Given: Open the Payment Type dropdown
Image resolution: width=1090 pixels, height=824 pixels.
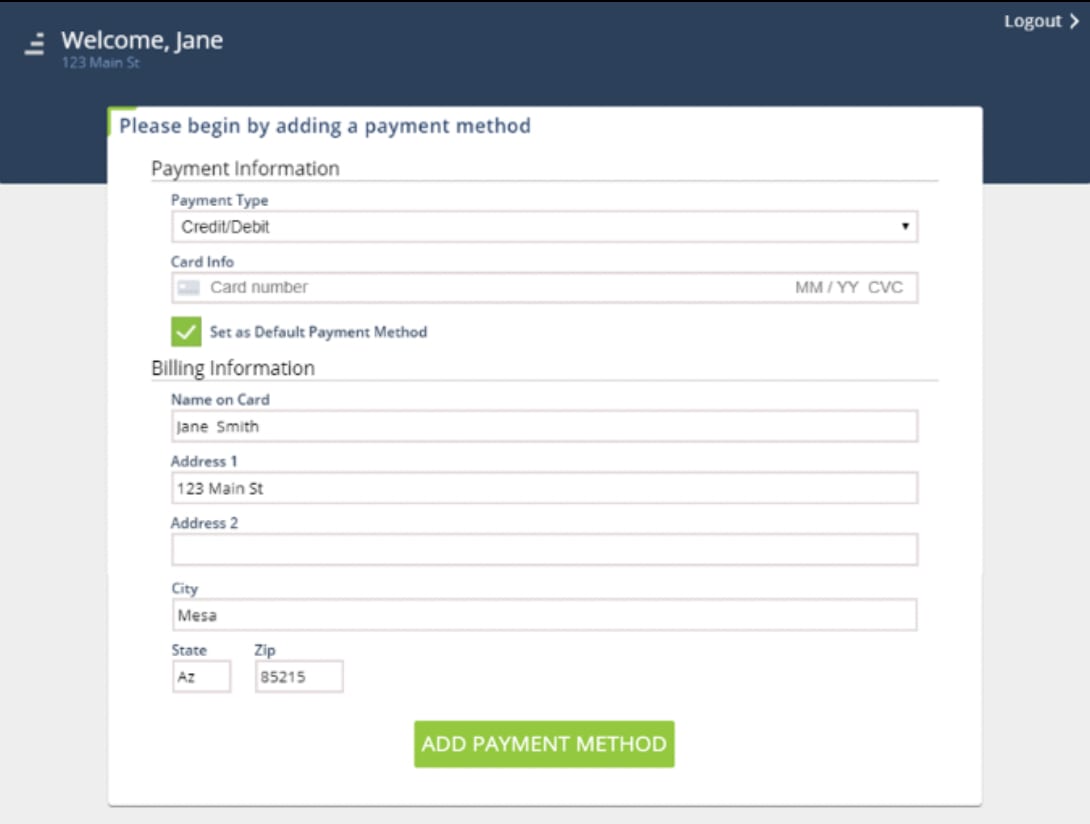Looking at the screenshot, I should pos(544,227).
